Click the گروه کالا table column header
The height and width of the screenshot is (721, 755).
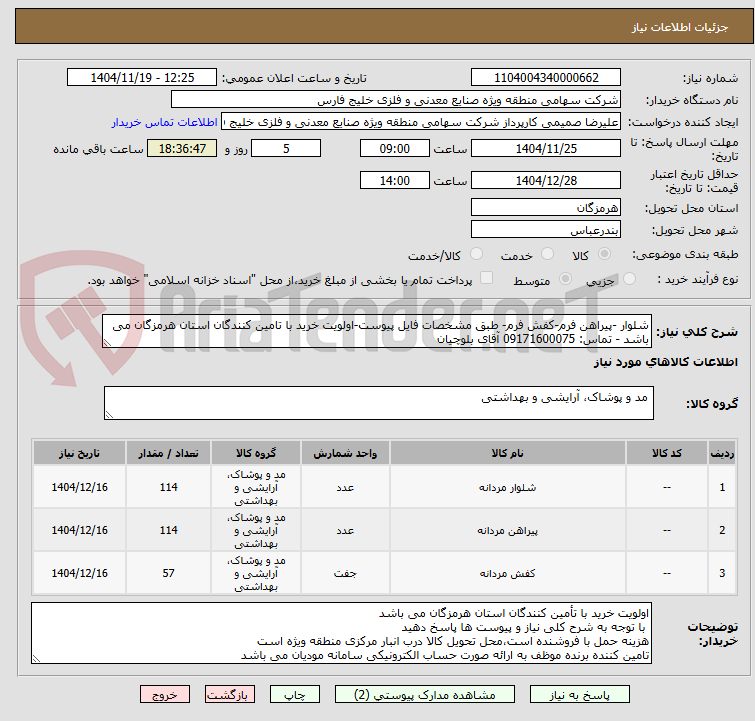pyautogui.click(x=256, y=453)
